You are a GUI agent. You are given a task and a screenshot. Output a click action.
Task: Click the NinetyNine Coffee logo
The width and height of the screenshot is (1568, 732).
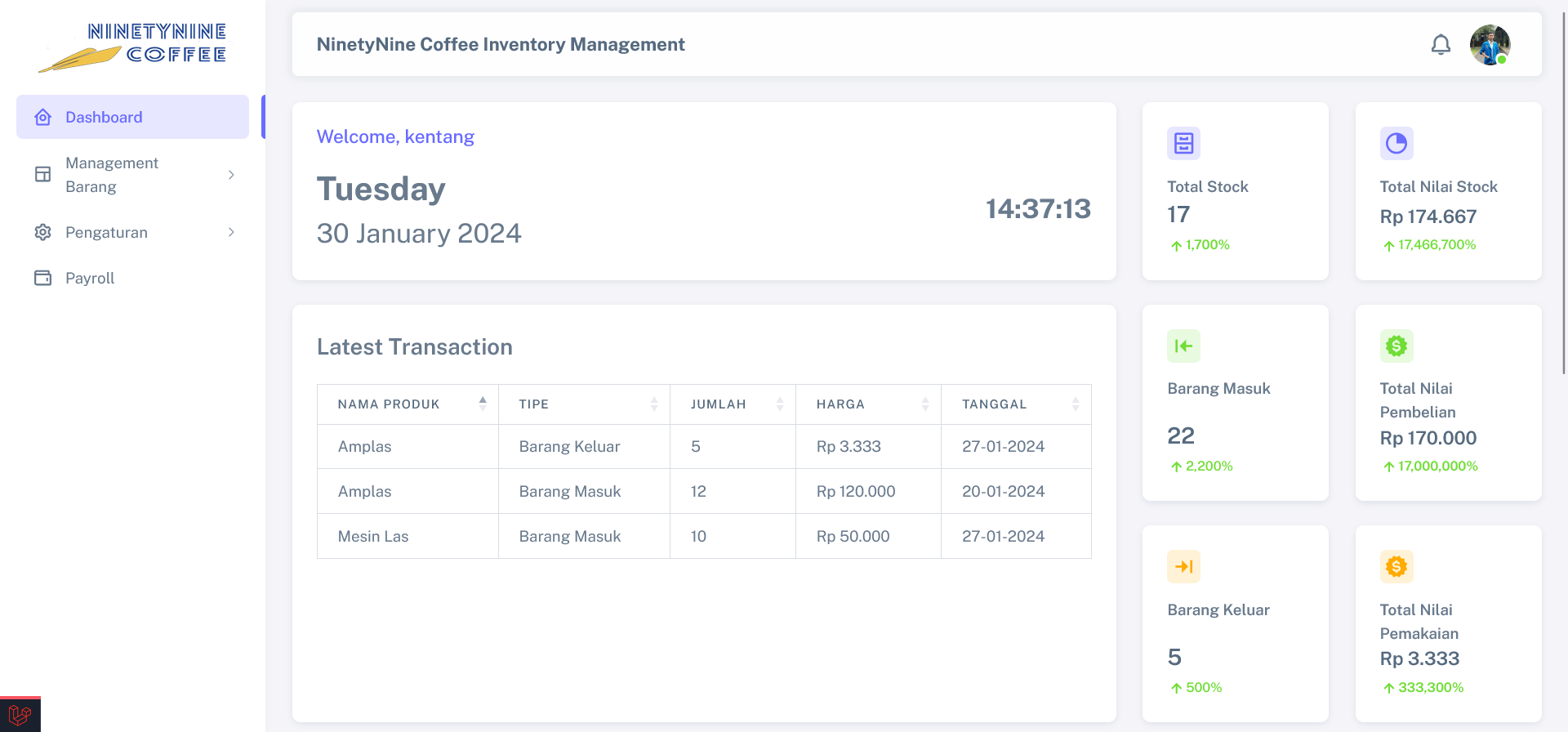click(x=133, y=47)
